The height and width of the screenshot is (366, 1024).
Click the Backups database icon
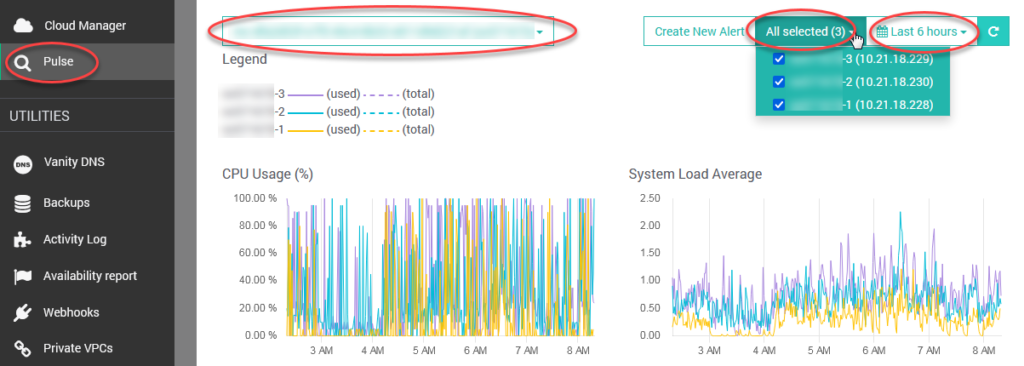(23, 204)
